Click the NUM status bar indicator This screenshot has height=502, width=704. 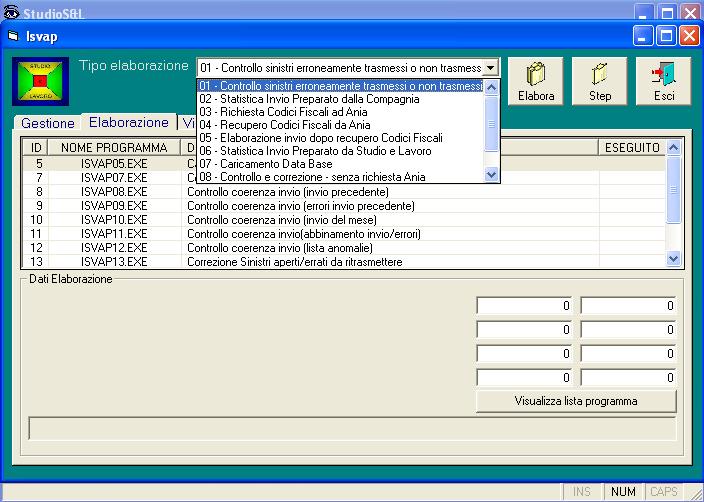click(623, 492)
